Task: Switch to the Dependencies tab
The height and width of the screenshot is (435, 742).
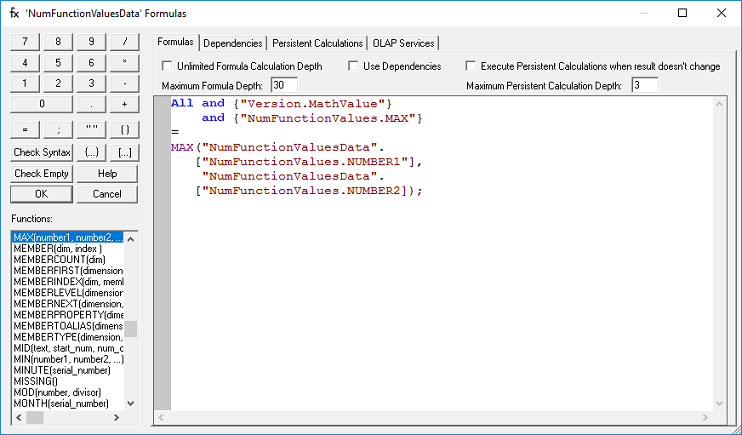Action: pyautogui.click(x=233, y=43)
